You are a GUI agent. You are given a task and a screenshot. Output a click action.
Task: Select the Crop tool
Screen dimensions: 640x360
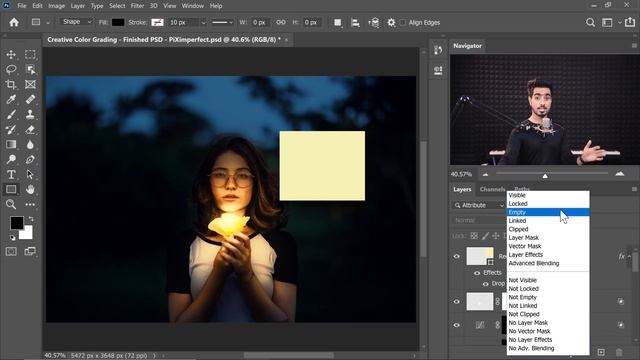11,84
